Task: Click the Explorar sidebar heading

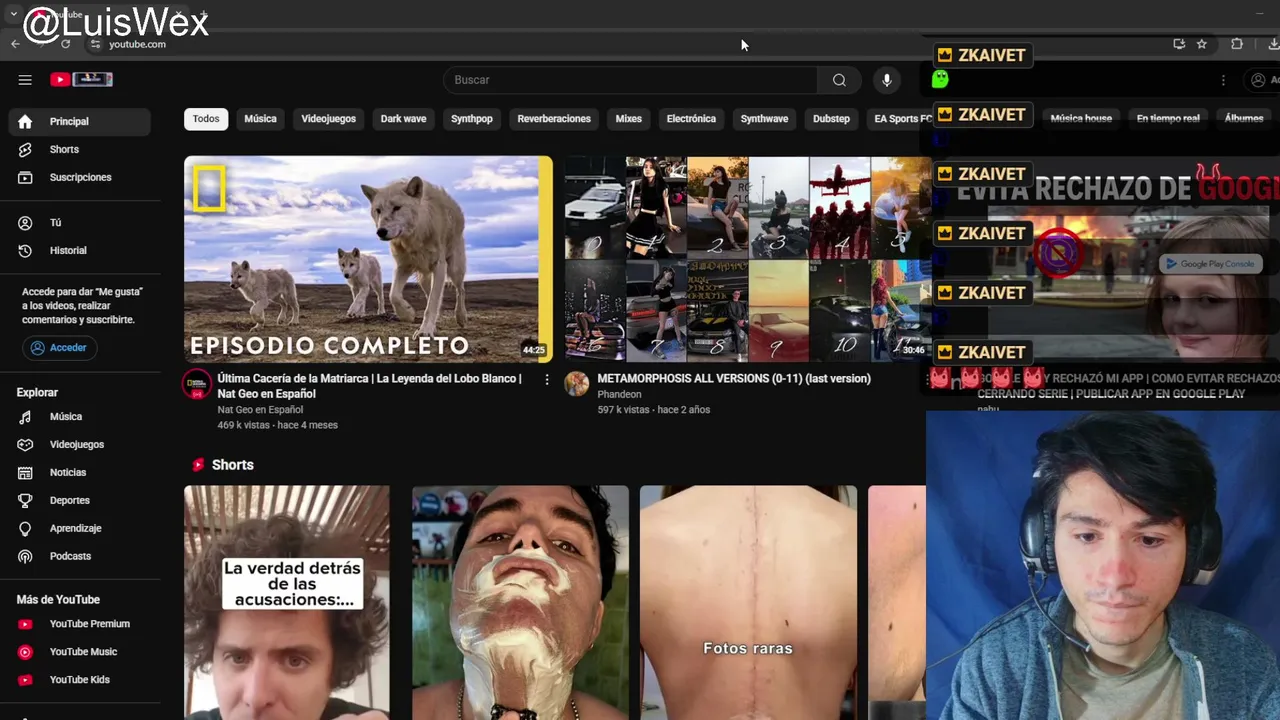Action: [x=37, y=393]
